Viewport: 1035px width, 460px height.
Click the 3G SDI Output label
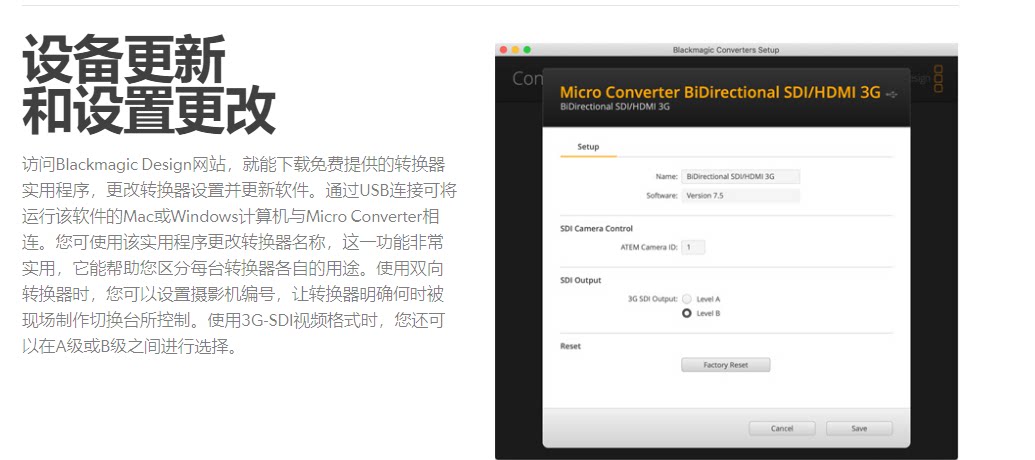click(652, 299)
